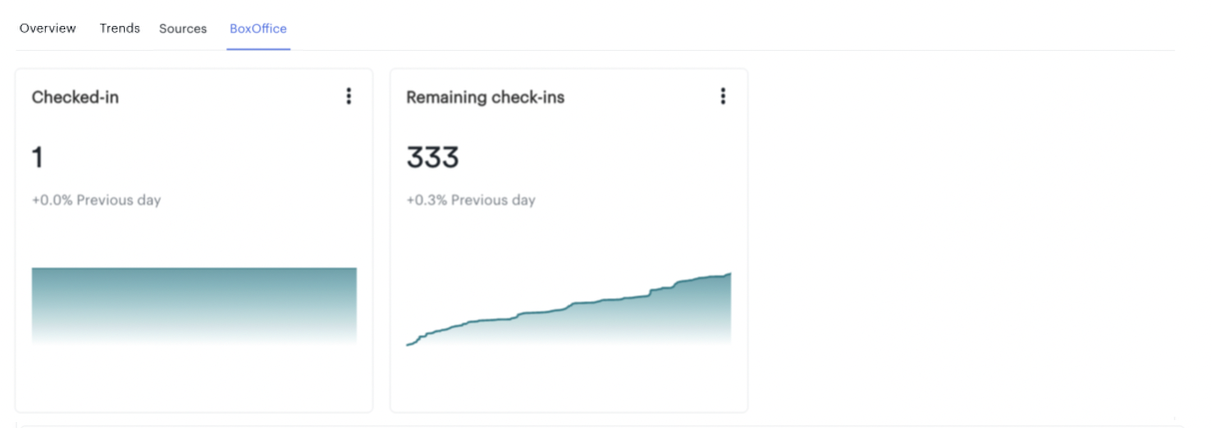This screenshot has height=428, width=1212.
Task: Open the Remaining check-ins three-dot menu
Action: click(x=723, y=96)
